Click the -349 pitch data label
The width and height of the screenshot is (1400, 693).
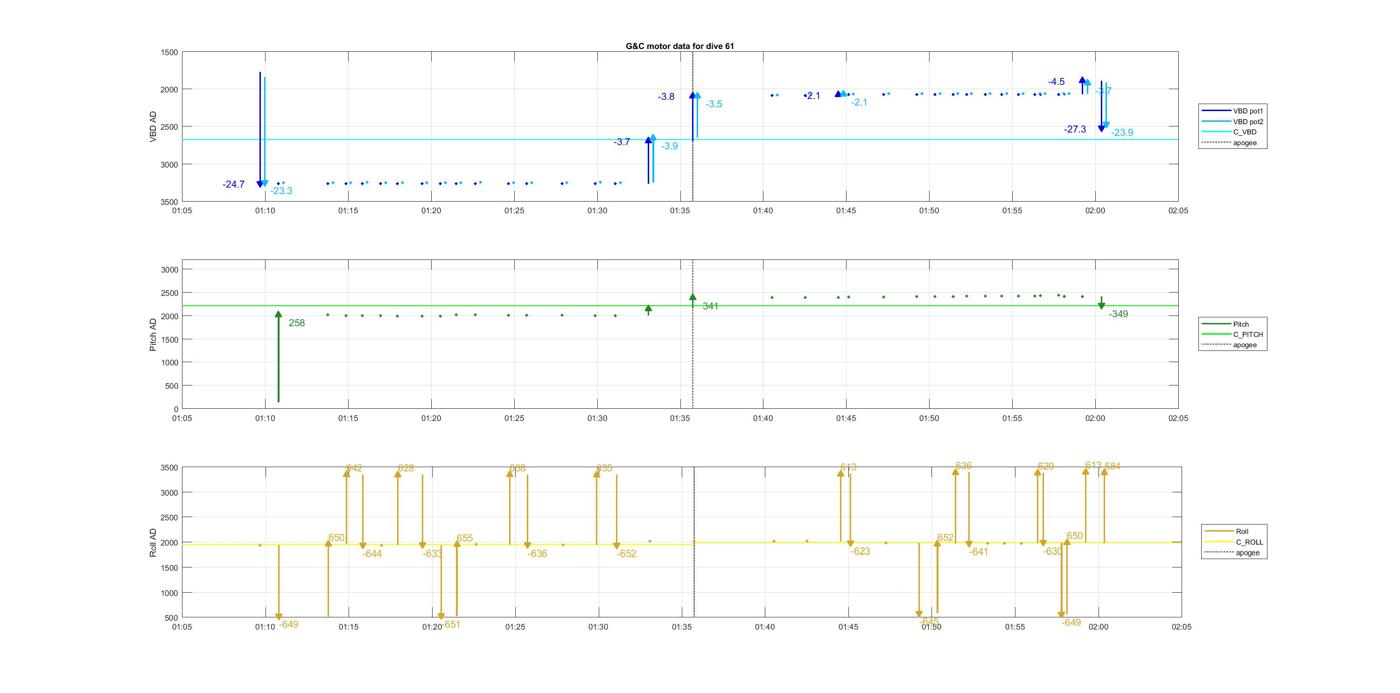(1118, 315)
